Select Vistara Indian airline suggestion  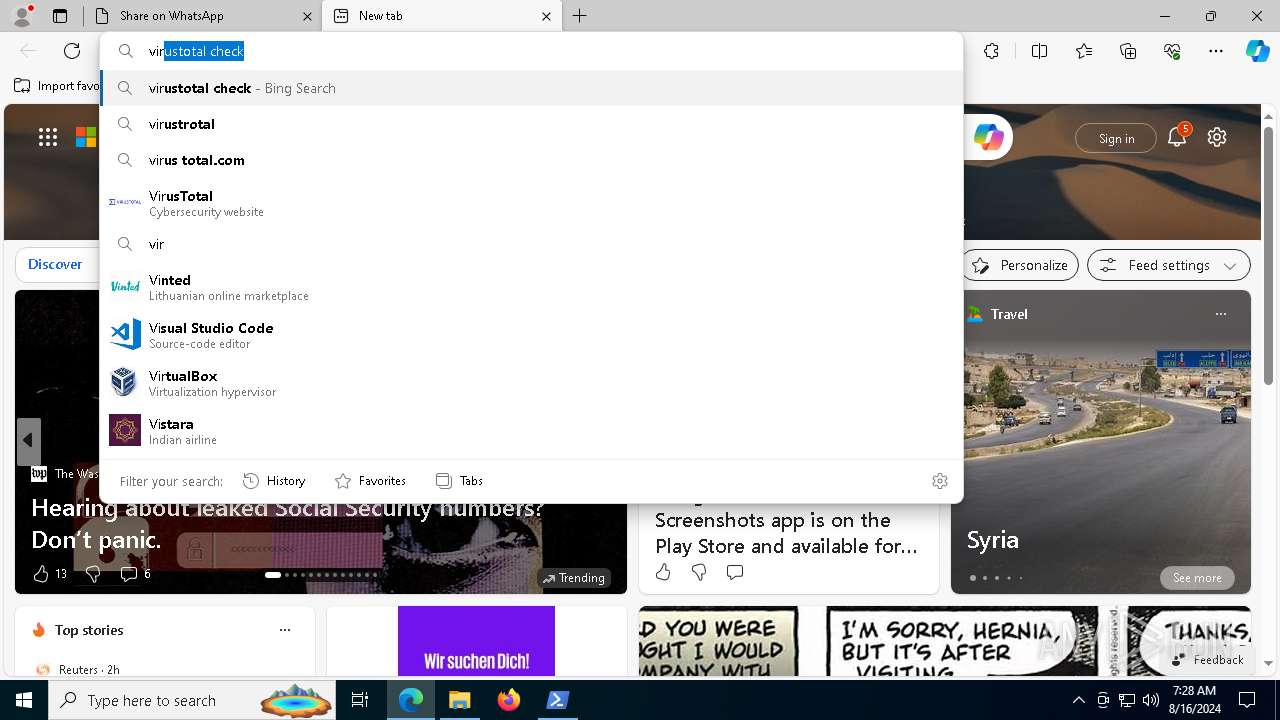[x=531, y=431]
